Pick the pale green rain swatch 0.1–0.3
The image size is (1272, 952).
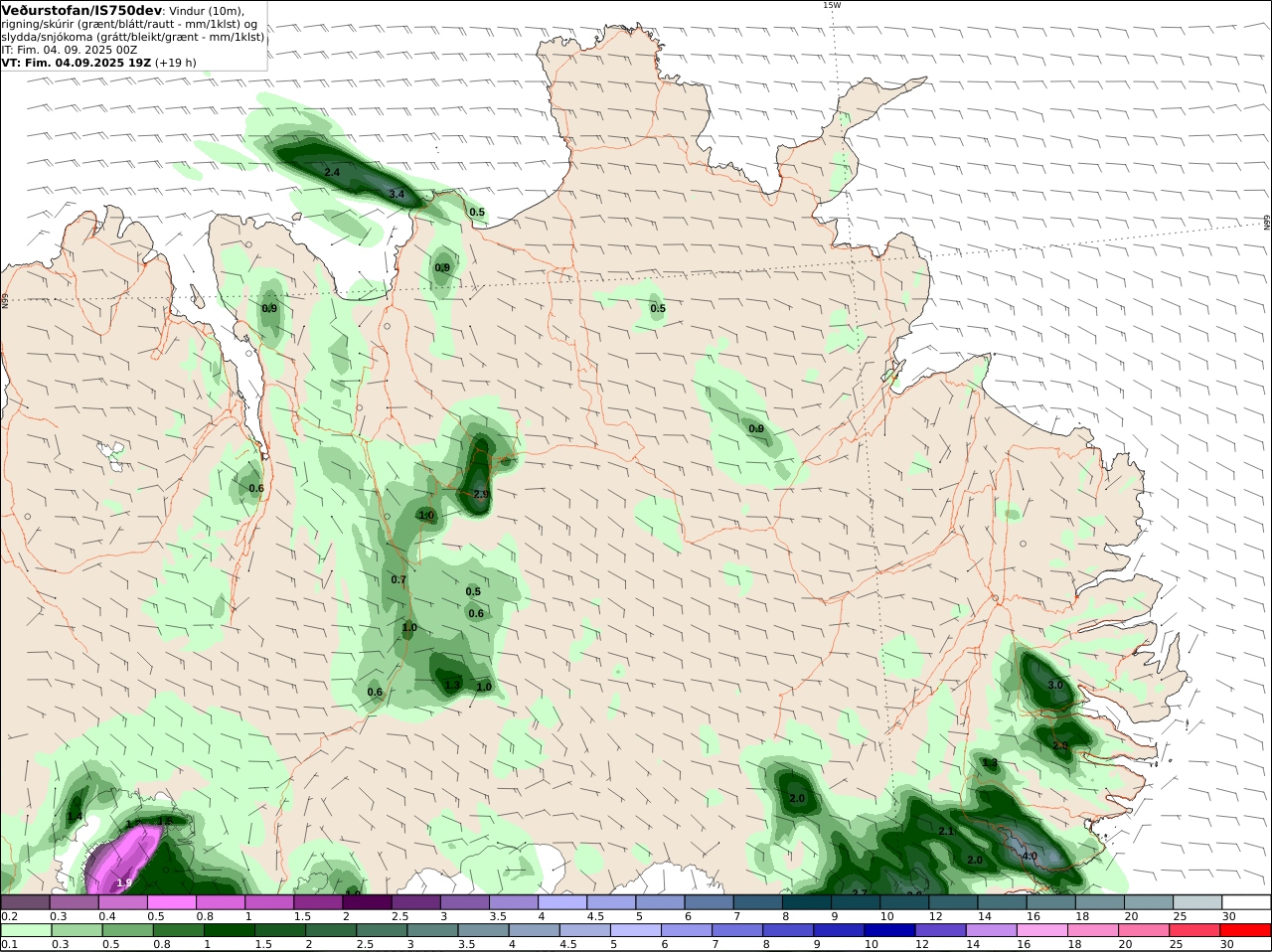(25, 930)
